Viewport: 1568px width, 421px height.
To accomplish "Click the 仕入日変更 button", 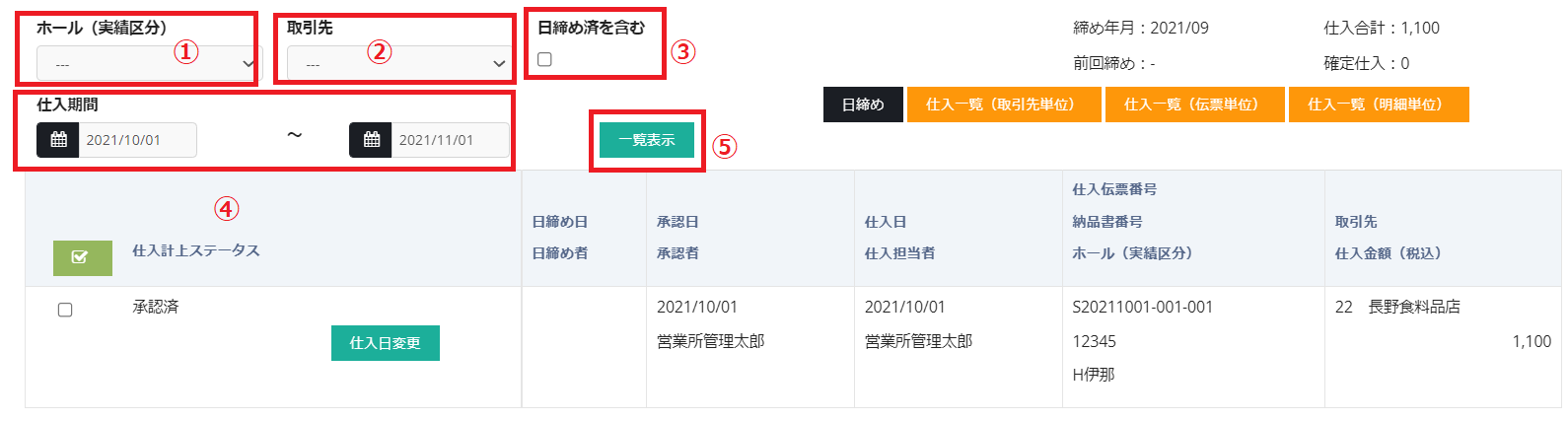I will tap(385, 343).
